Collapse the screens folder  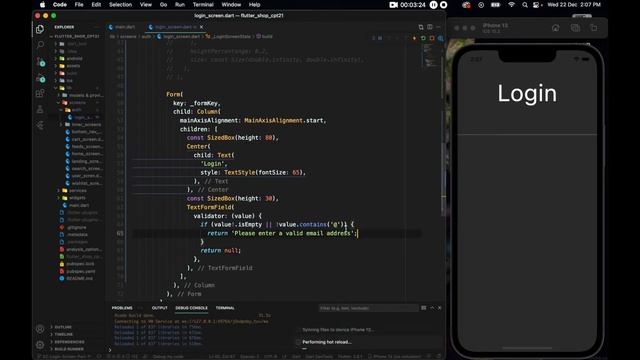tap(76, 102)
